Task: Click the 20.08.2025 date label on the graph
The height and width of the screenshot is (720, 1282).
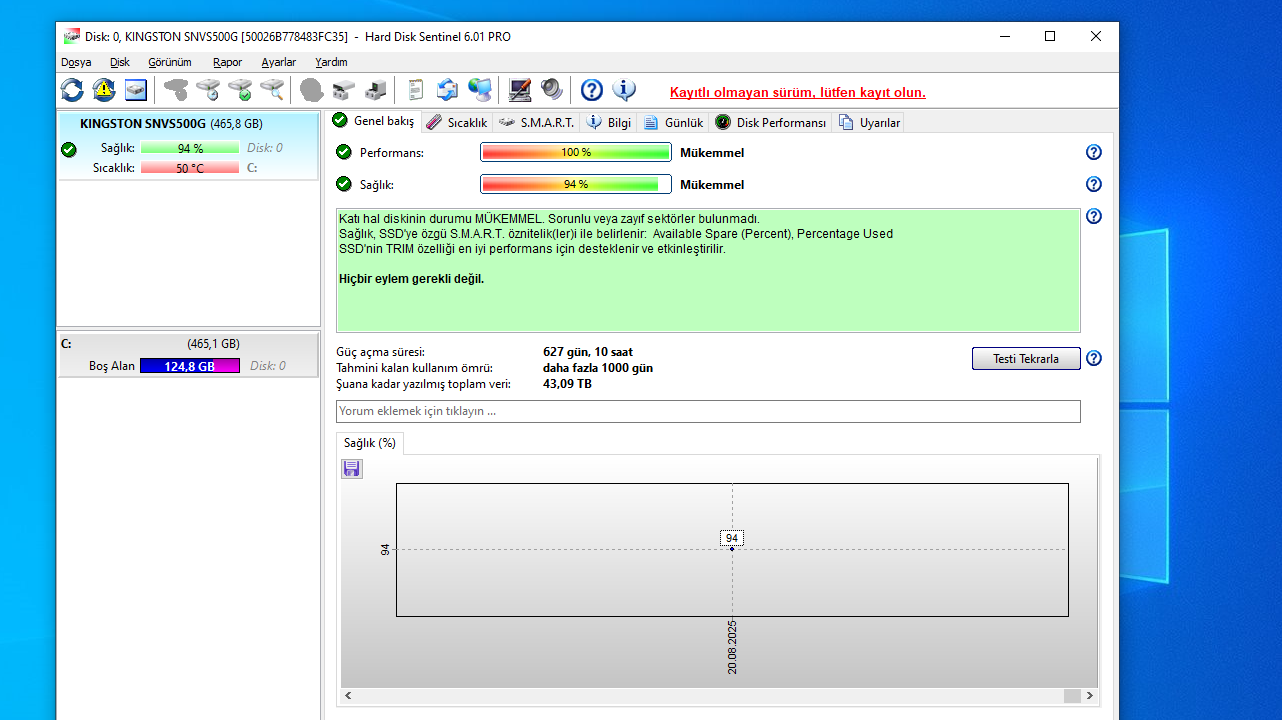Action: pos(732,647)
